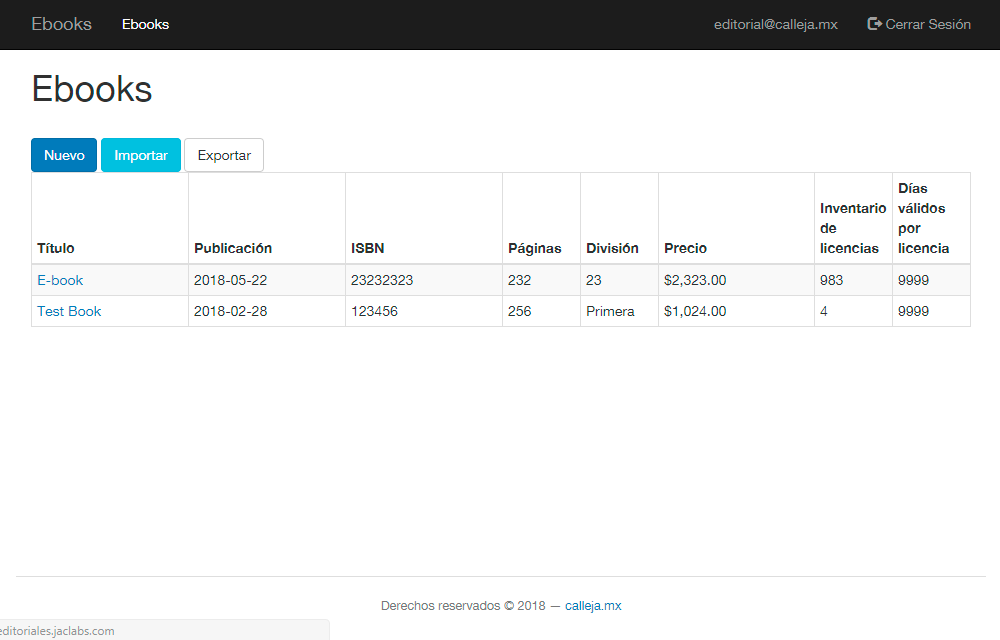Select the Ebooks navigation menu item

(145, 24)
